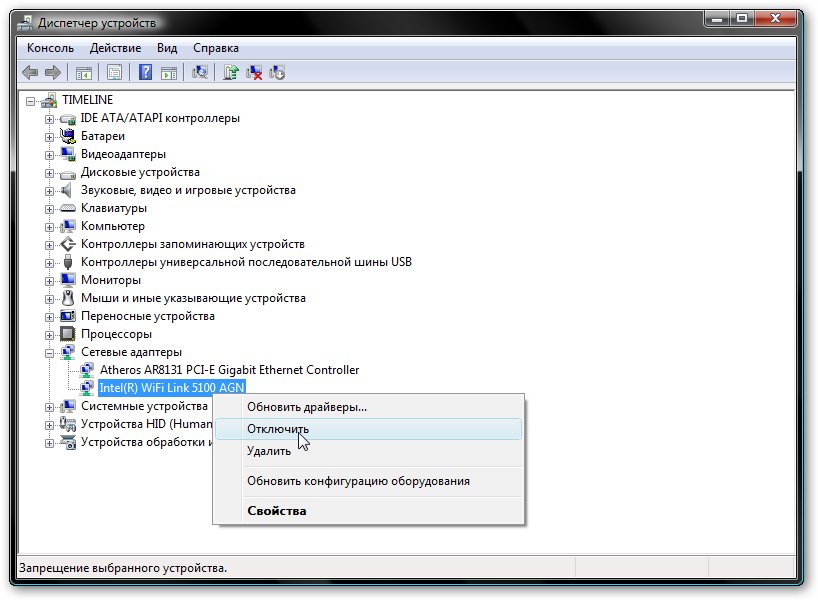818x600 pixels.
Task: Select the Atheros AR8131 Ethernet adapter
Action: coord(229,370)
